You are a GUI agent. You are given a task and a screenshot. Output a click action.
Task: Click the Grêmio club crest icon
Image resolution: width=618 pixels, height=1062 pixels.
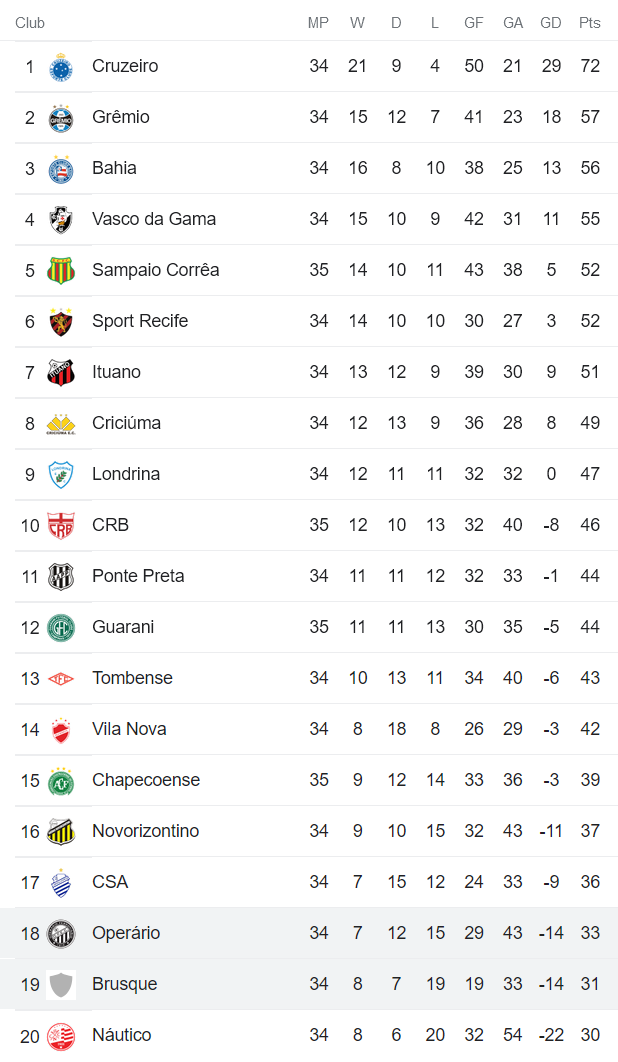click(x=61, y=118)
